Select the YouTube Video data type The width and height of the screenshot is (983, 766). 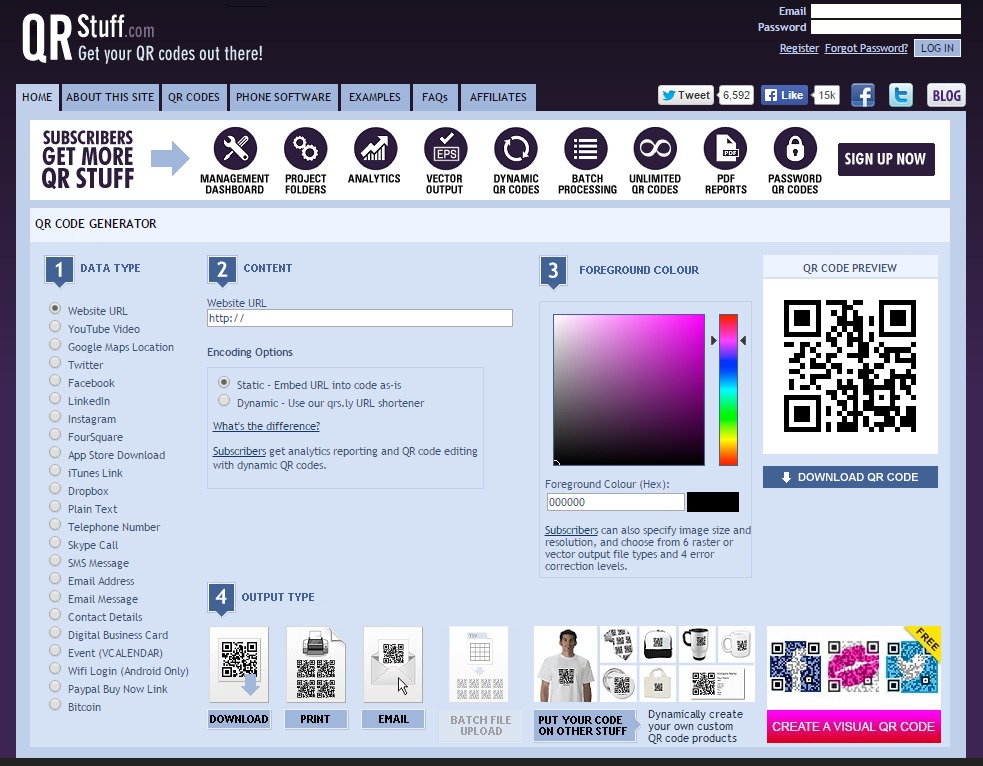[x=56, y=328]
